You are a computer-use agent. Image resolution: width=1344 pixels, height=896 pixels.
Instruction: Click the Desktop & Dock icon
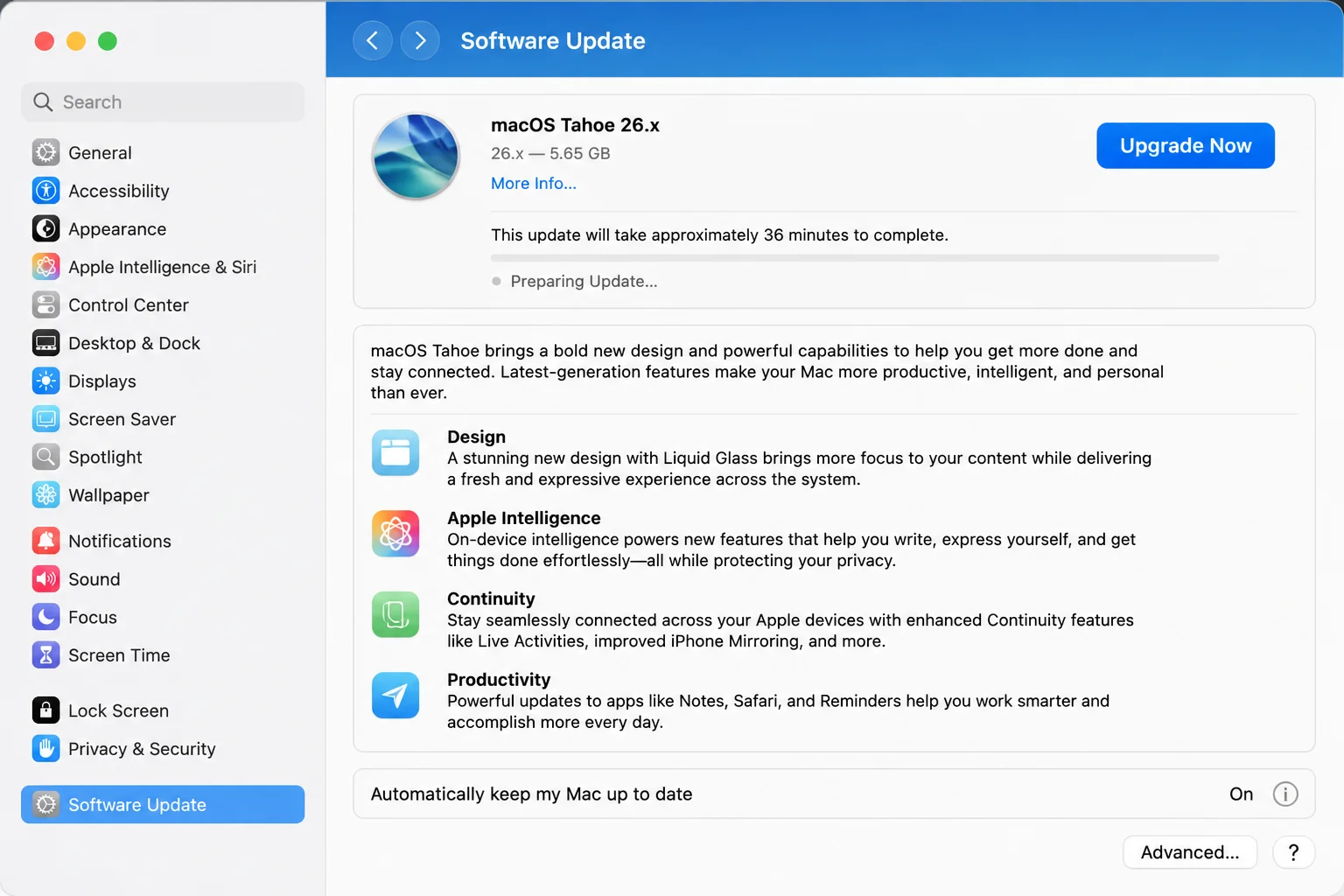[x=46, y=343]
